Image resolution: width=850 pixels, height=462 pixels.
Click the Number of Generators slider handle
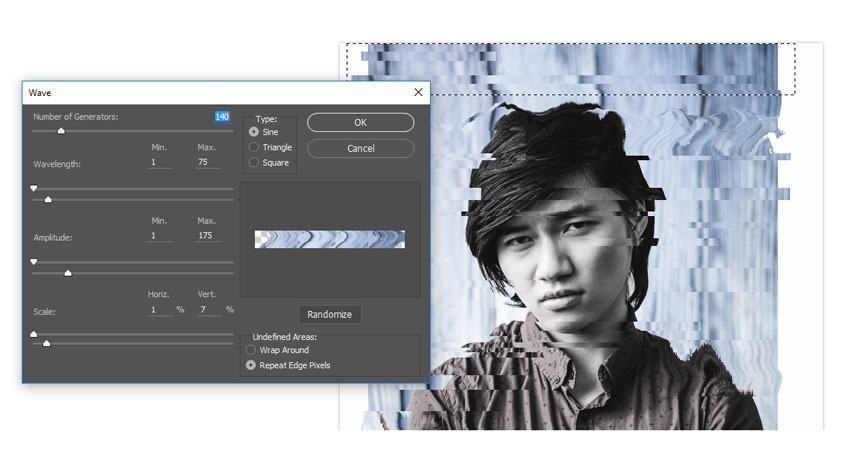[x=61, y=130]
